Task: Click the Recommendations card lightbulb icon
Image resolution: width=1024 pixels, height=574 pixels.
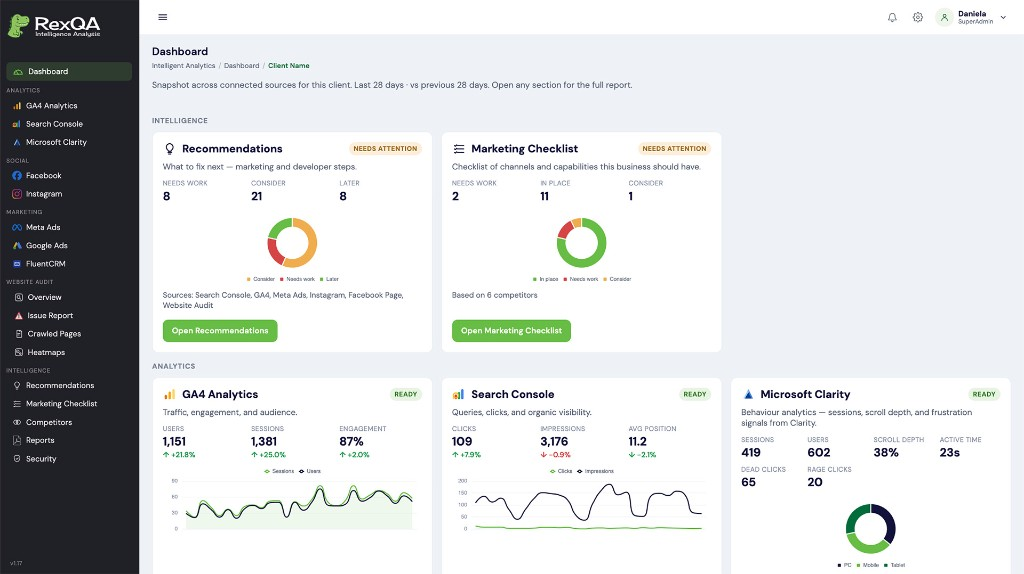Action: click(x=170, y=149)
